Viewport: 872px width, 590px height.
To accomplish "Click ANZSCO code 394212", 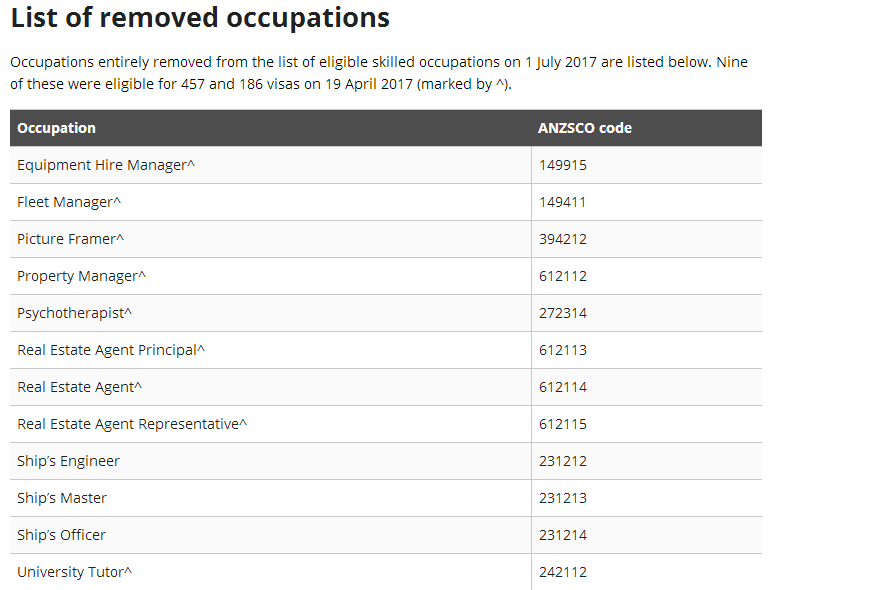I will (563, 239).
